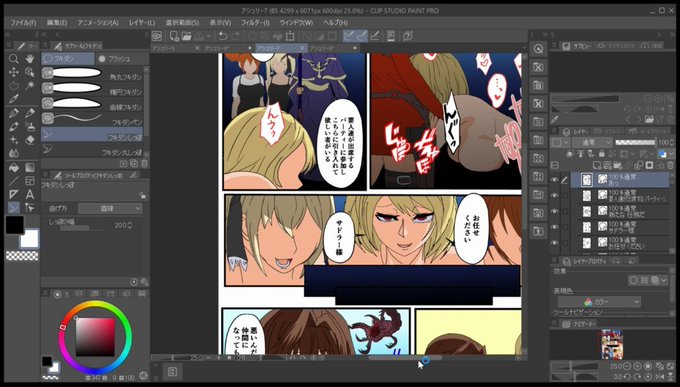This screenshot has width=680, height=387.
Task: Select the Ruler tool
Action: 13,194
